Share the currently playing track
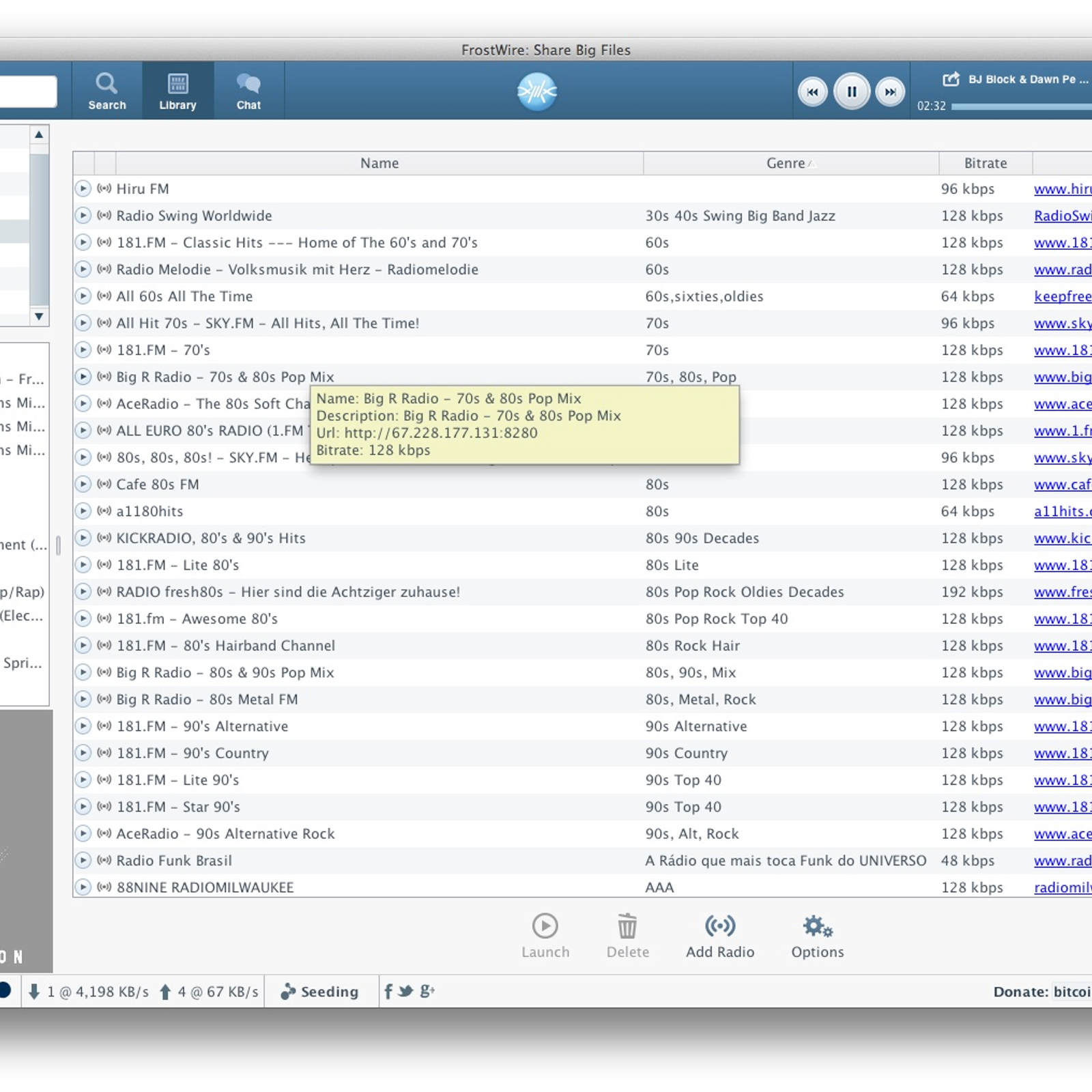 (951, 79)
